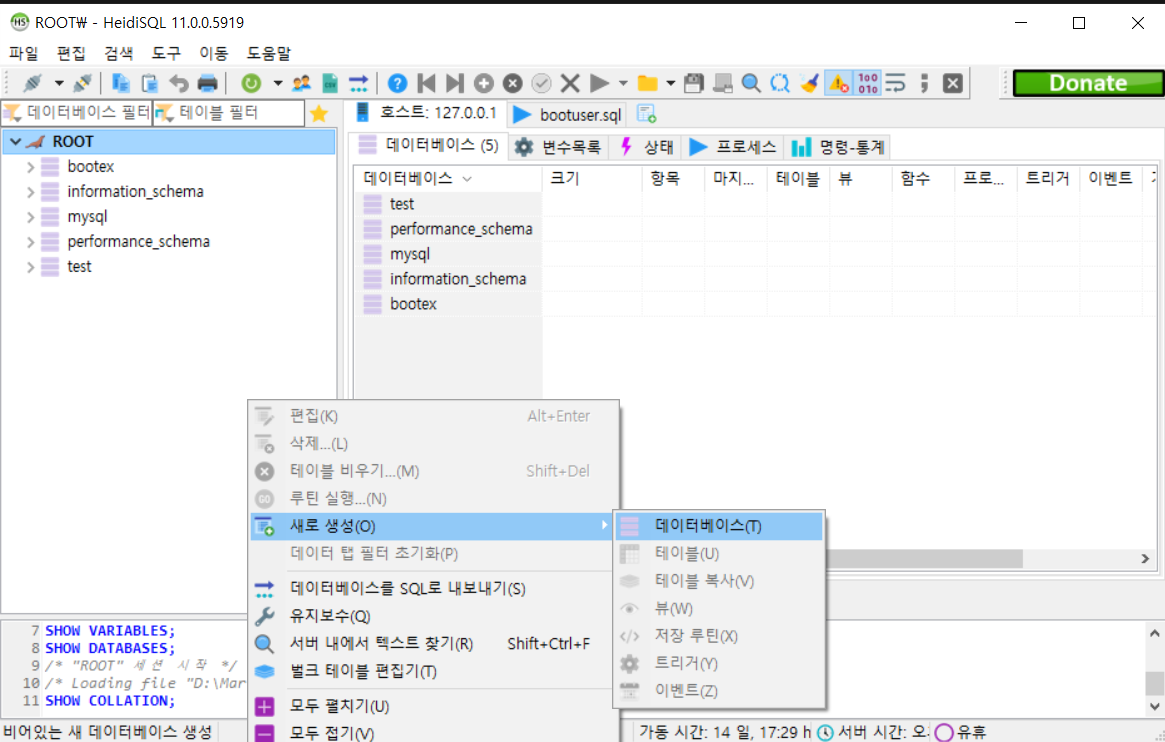Click the database filter input field
The height and width of the screenshot is (742, 1165).
(x=77, y=113)
